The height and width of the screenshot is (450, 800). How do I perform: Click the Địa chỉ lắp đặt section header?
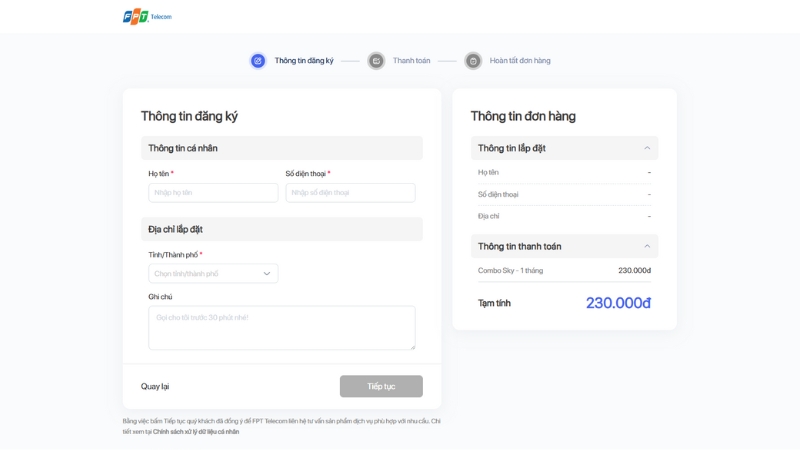(281, 229)
